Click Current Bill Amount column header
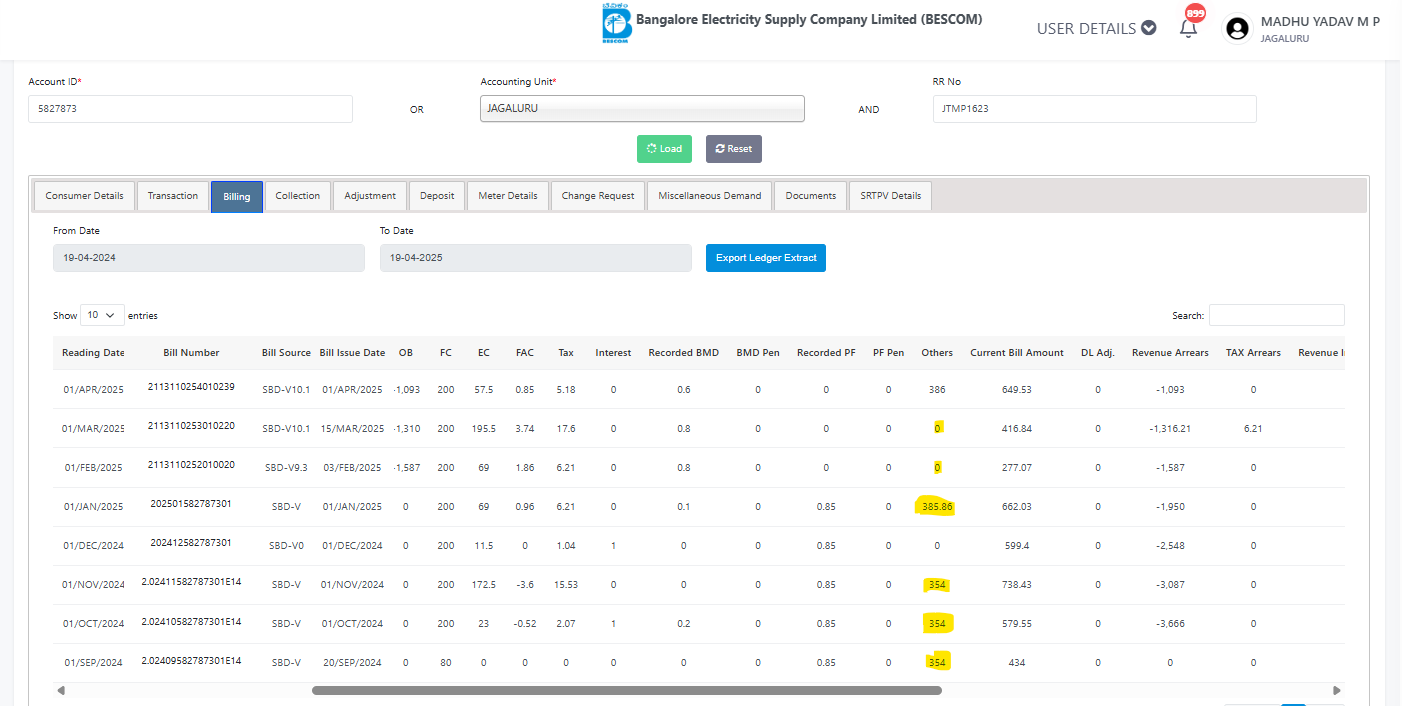1402x706 pixels. click(1017, 353)
